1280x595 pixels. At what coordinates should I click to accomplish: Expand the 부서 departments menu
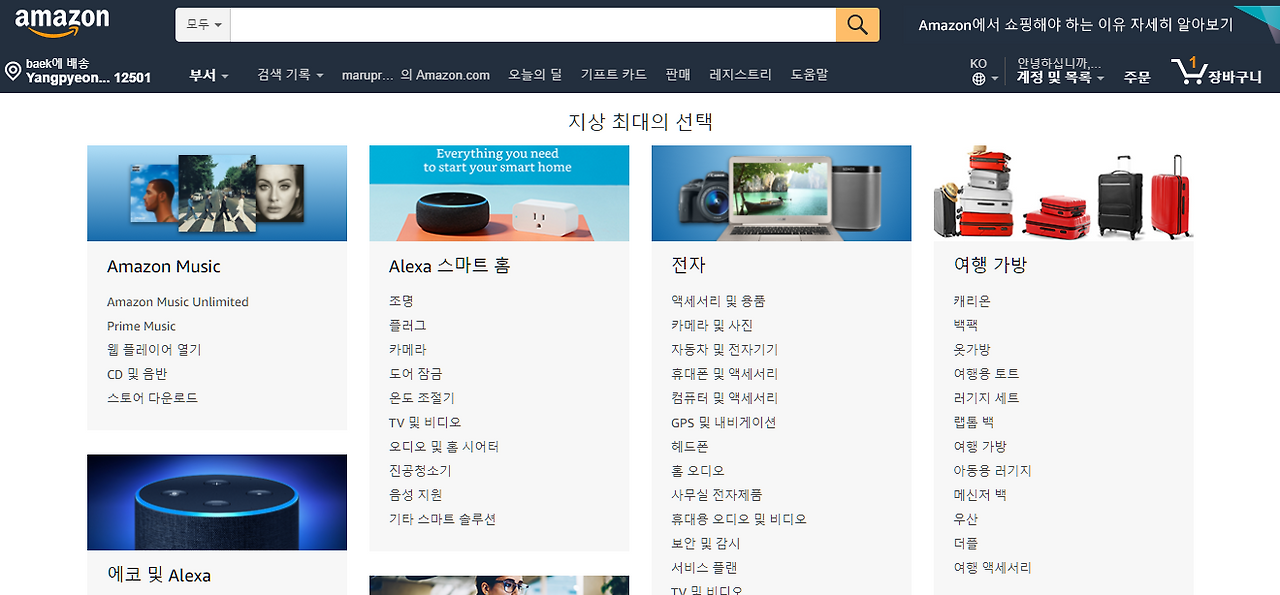209,75
